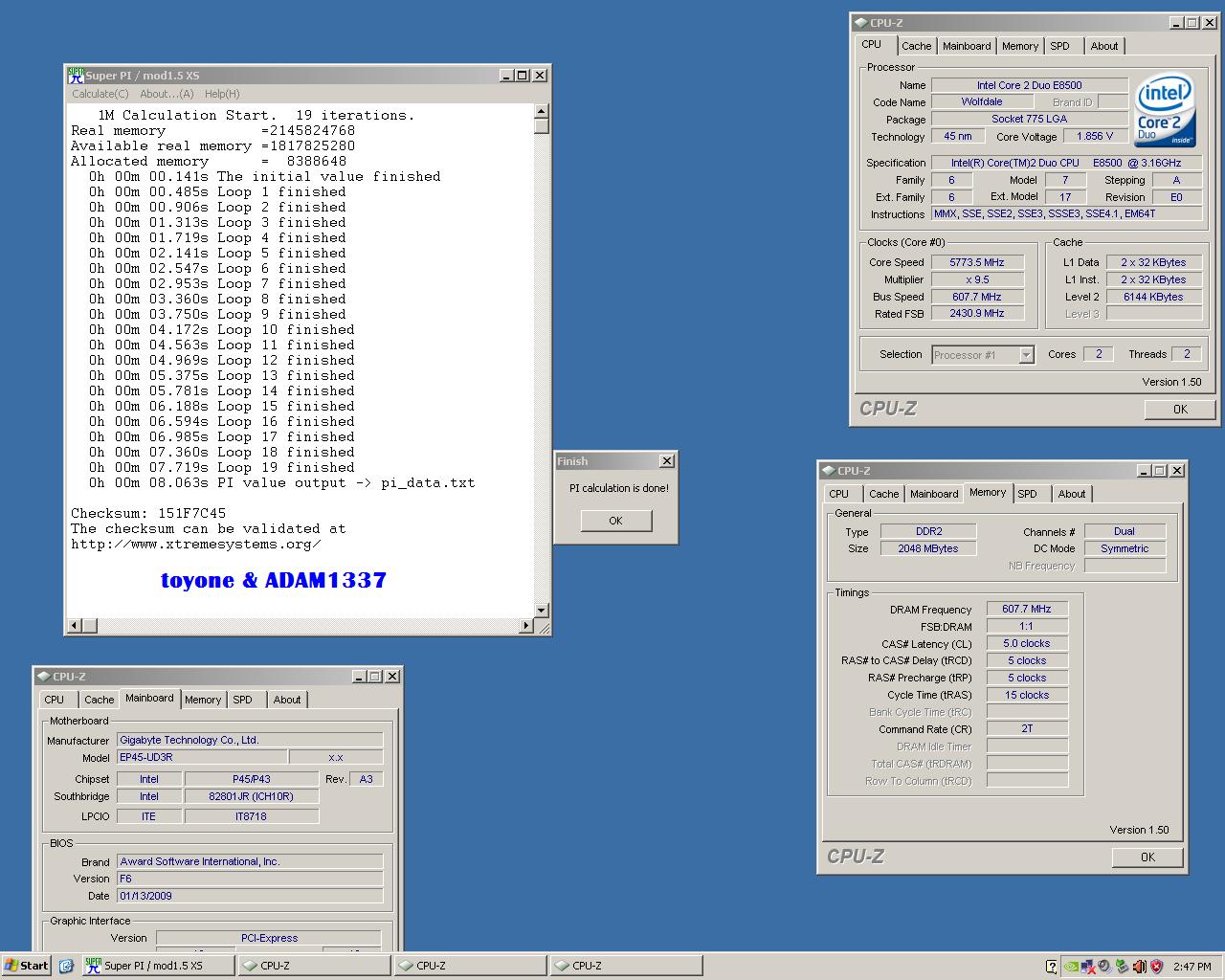Click the Multiplier value x 9.5

point(977,279)
